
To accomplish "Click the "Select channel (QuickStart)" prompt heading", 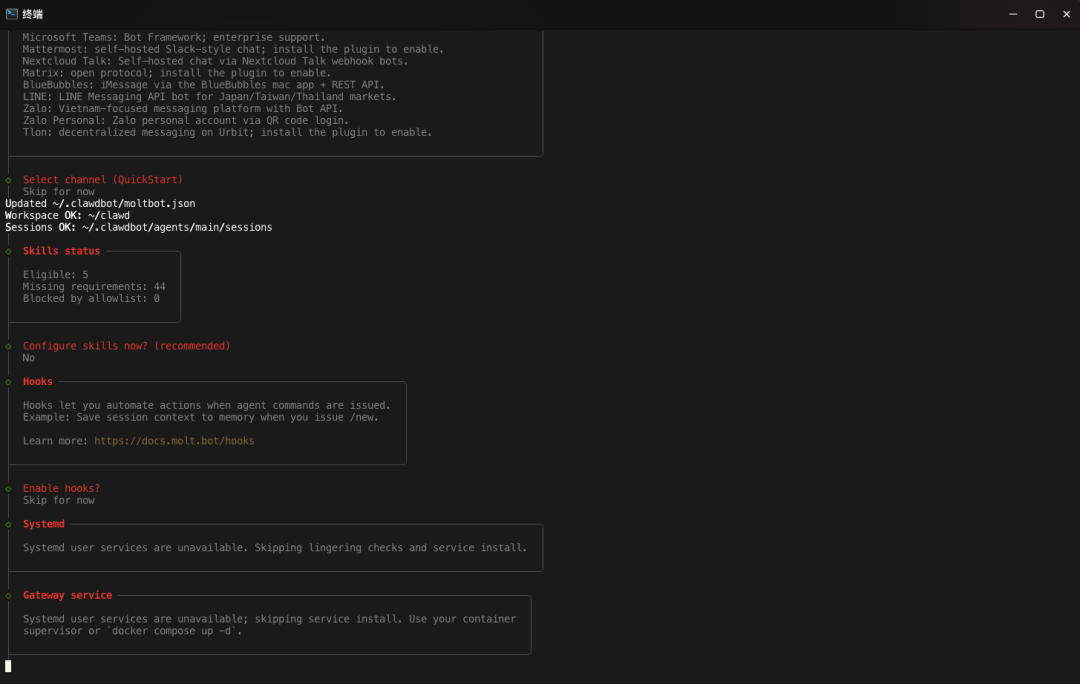I will (x=103, y=180).
